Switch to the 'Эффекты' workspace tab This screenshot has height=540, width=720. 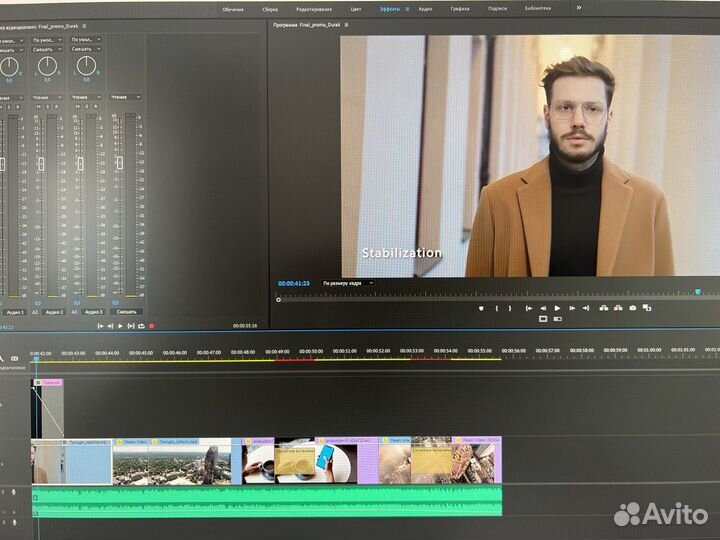(389, 8)
